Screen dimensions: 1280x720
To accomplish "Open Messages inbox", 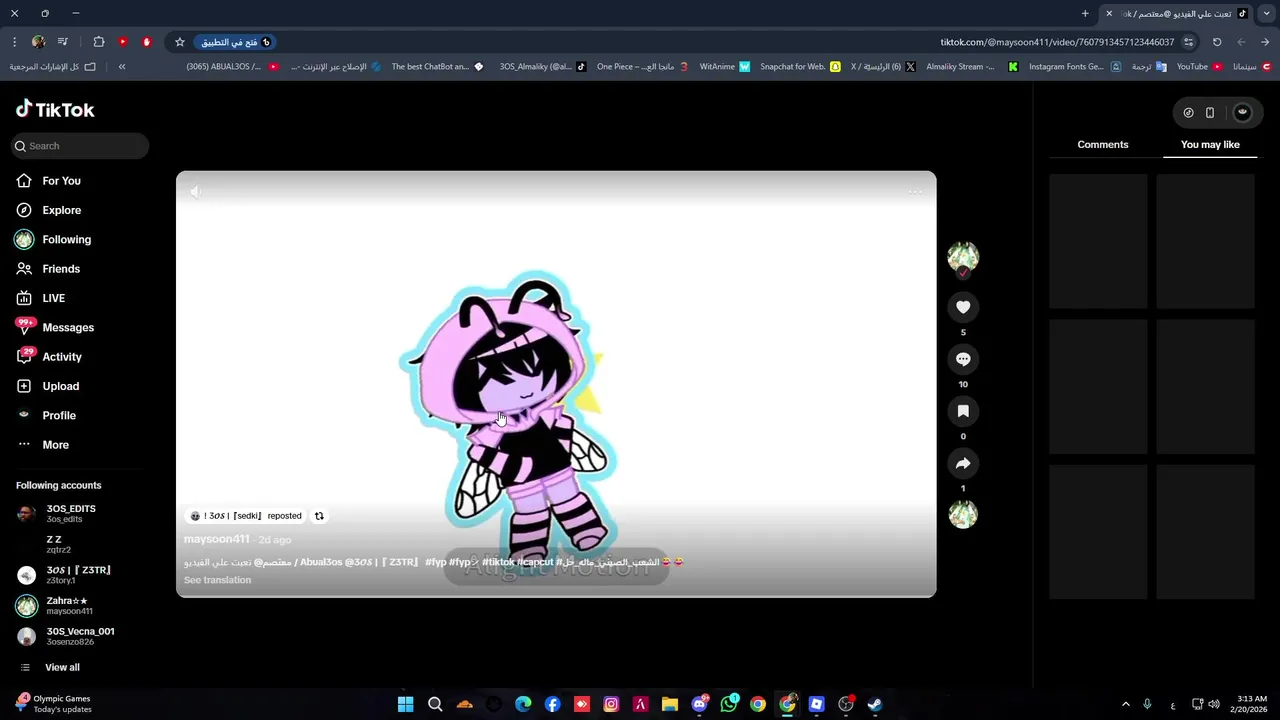I will coord(54,327).
